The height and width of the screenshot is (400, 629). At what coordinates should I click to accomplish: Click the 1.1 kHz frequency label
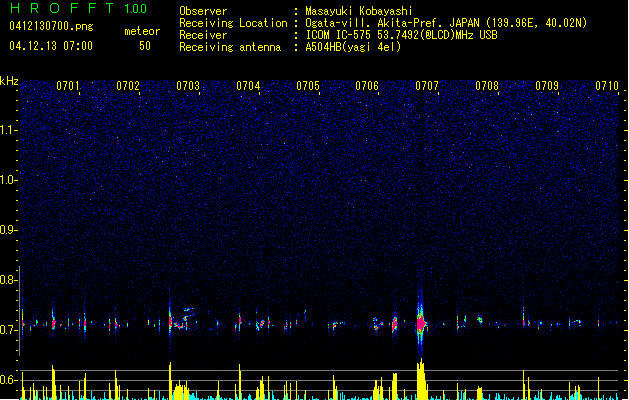point(8,130)
